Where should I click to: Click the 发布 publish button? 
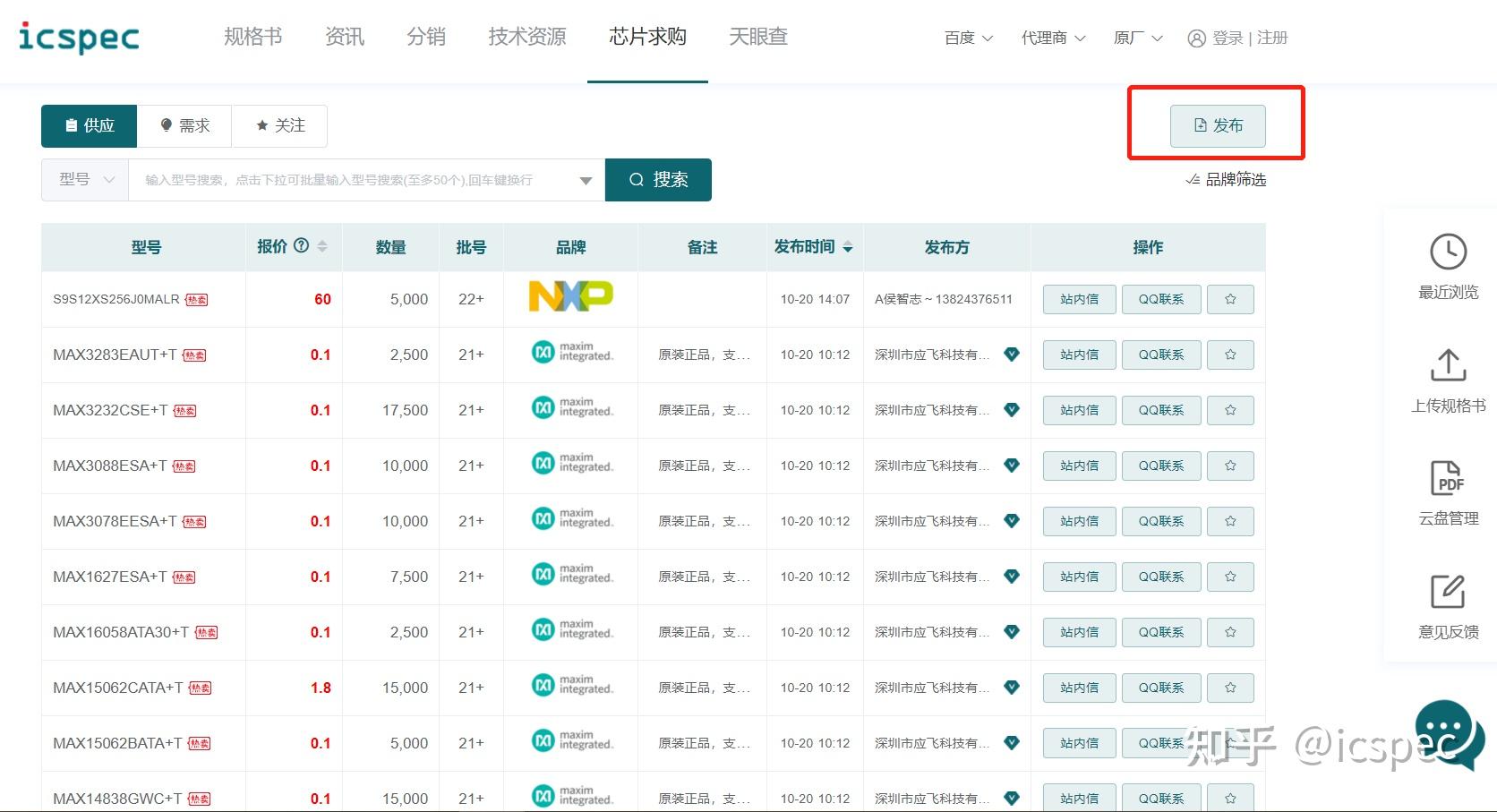(x=1217, y=125)
